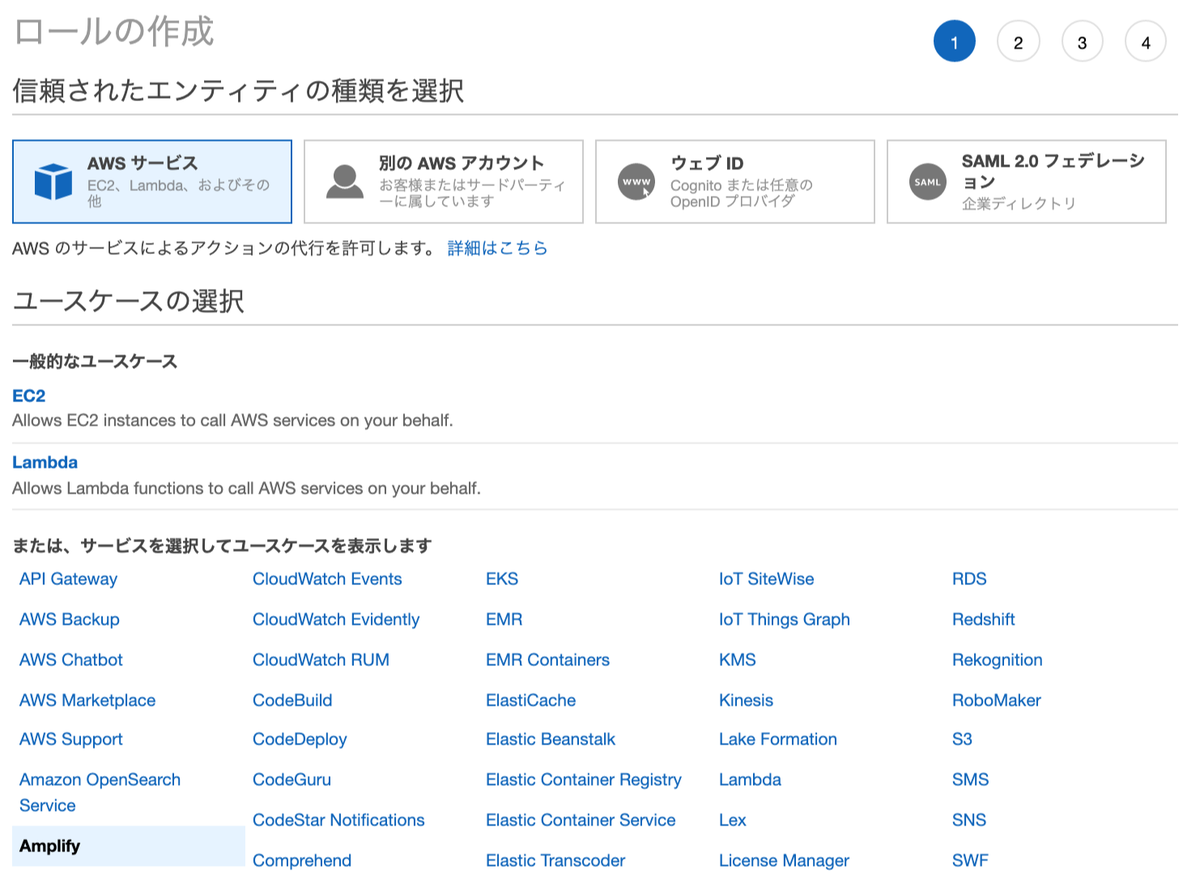
Task: Select CodeBuild service
Action: coord(292,700)
